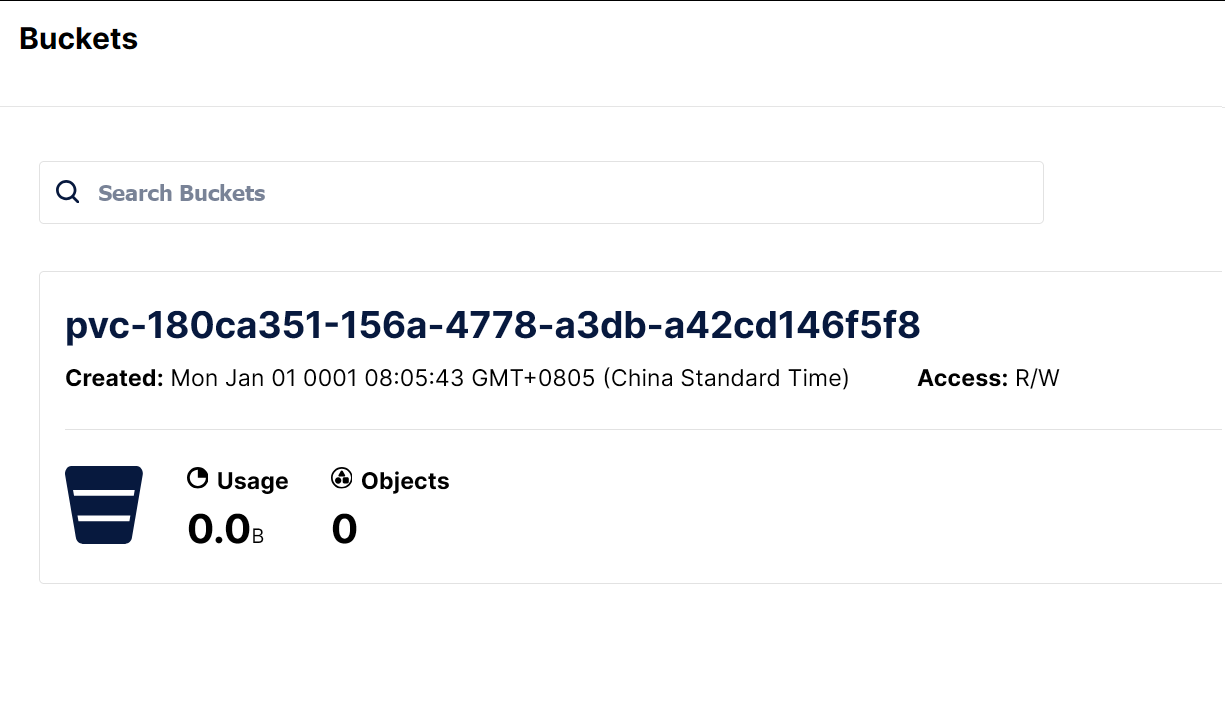
Task: Open bucket pvc-180ca351-156a-4778-a3db-a42cd146f5f8
Action: (x=492, y=326)
